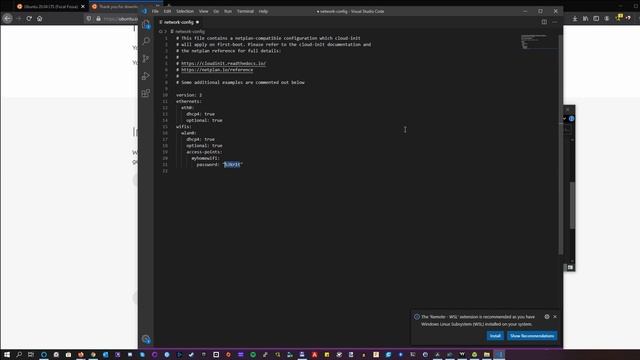640x360 pixels.
Task: Open notification settings gear
Action: (547, 317)
